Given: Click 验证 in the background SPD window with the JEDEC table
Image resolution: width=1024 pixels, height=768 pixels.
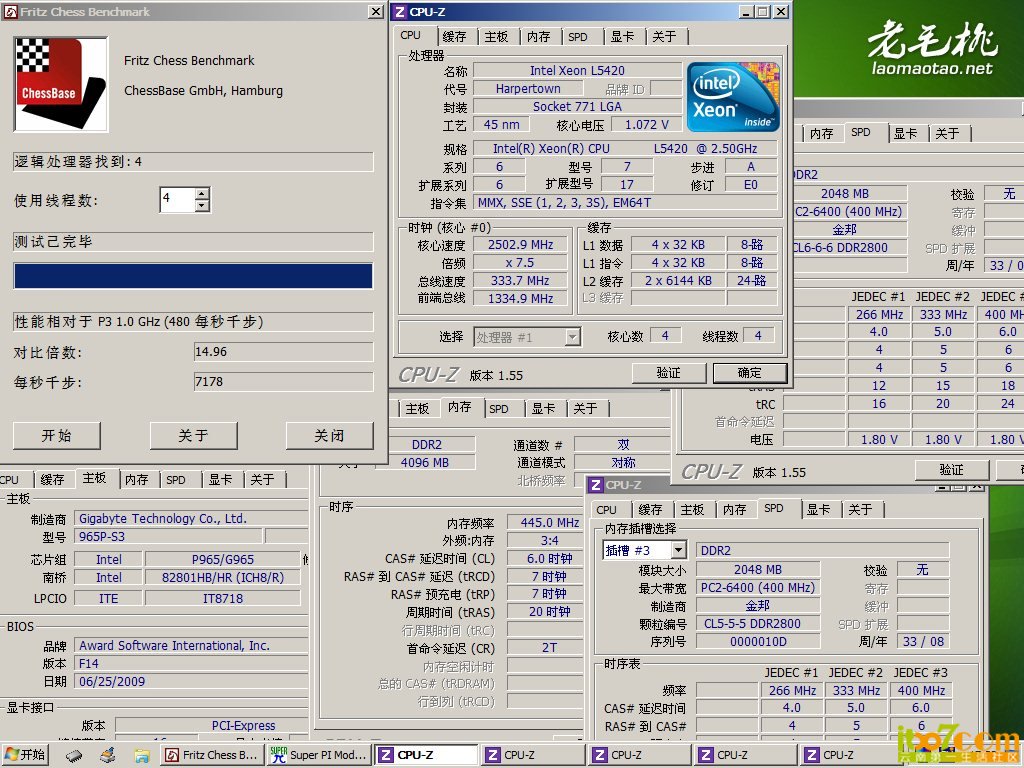Looking at the screenshot, I should (952, 470).
